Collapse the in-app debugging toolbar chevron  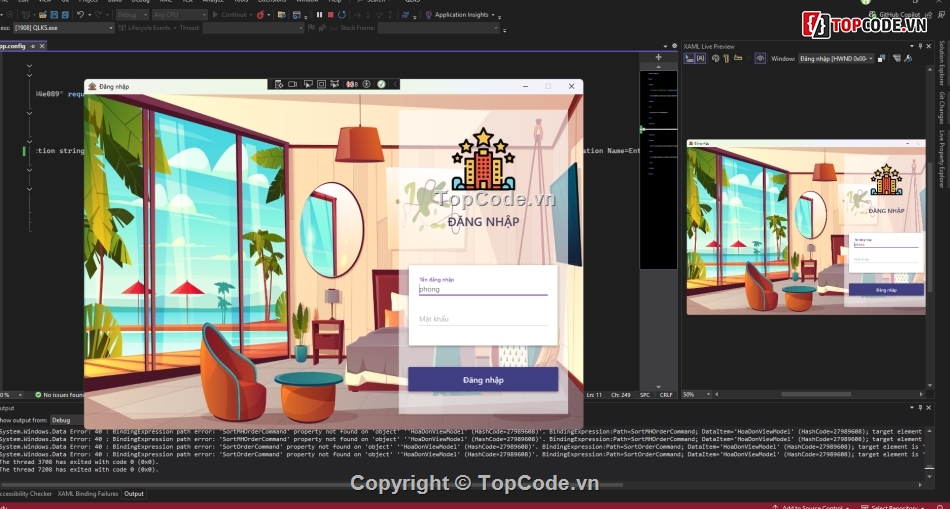coord(395,84)
